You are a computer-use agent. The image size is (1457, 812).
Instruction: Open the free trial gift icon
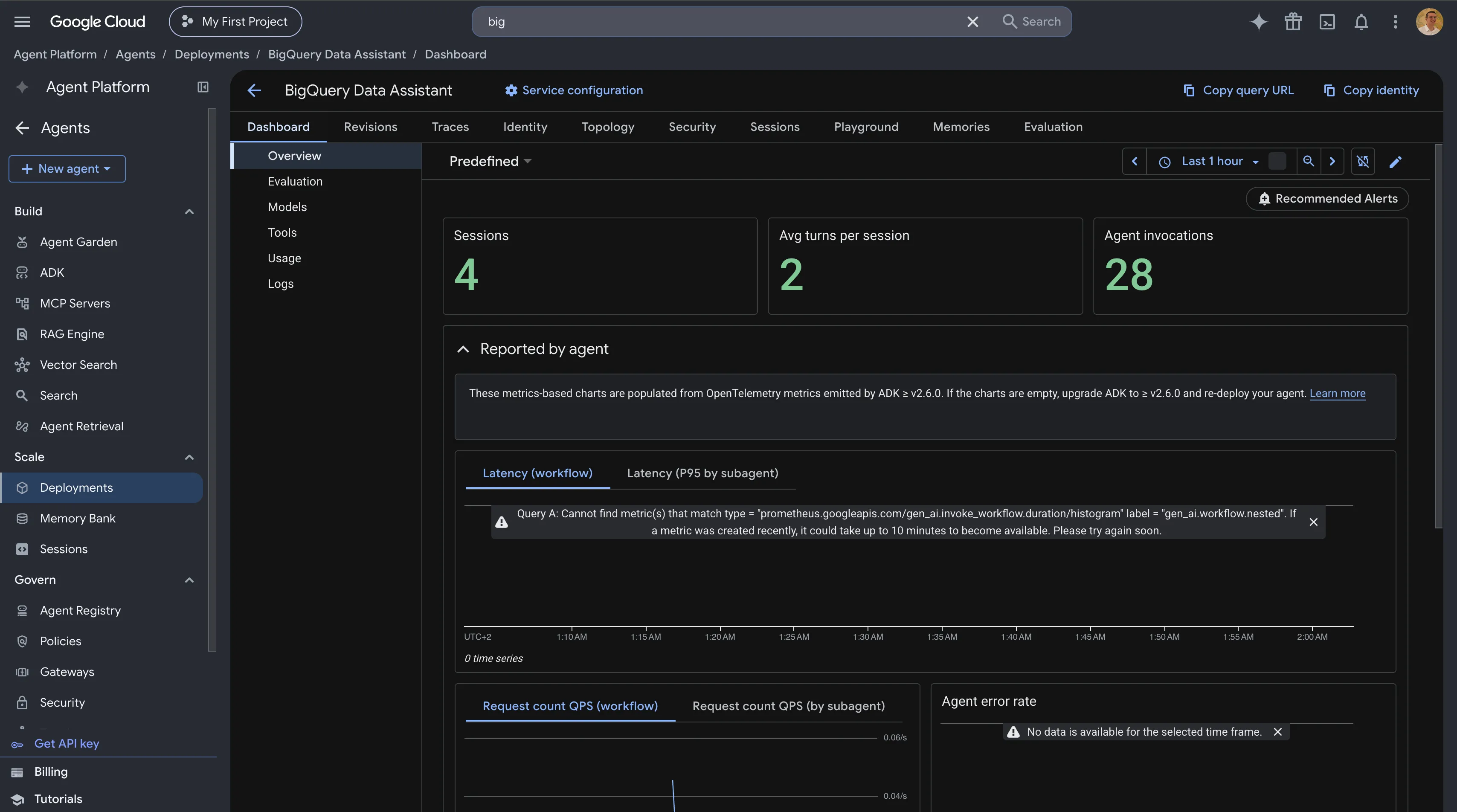click(1293, 21)
